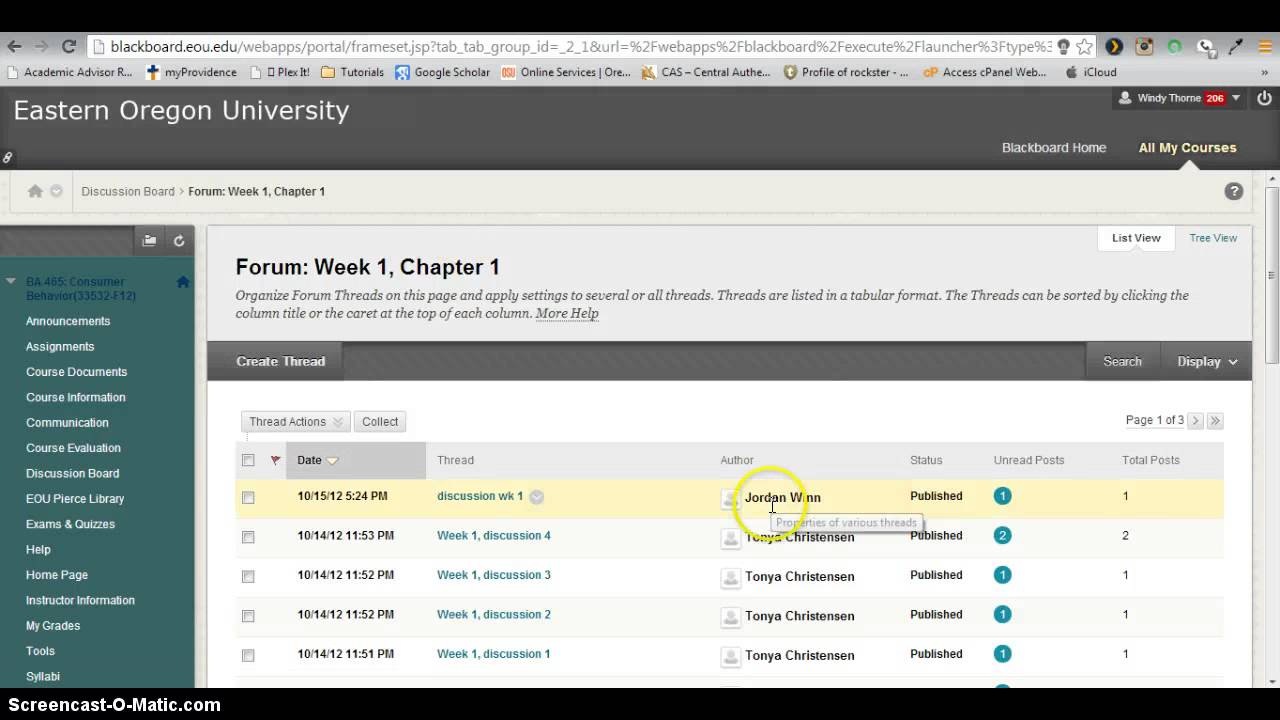Screen dimensions: 1280x720
Task: Open My Grades in the course menu
Action: [53, 626]
